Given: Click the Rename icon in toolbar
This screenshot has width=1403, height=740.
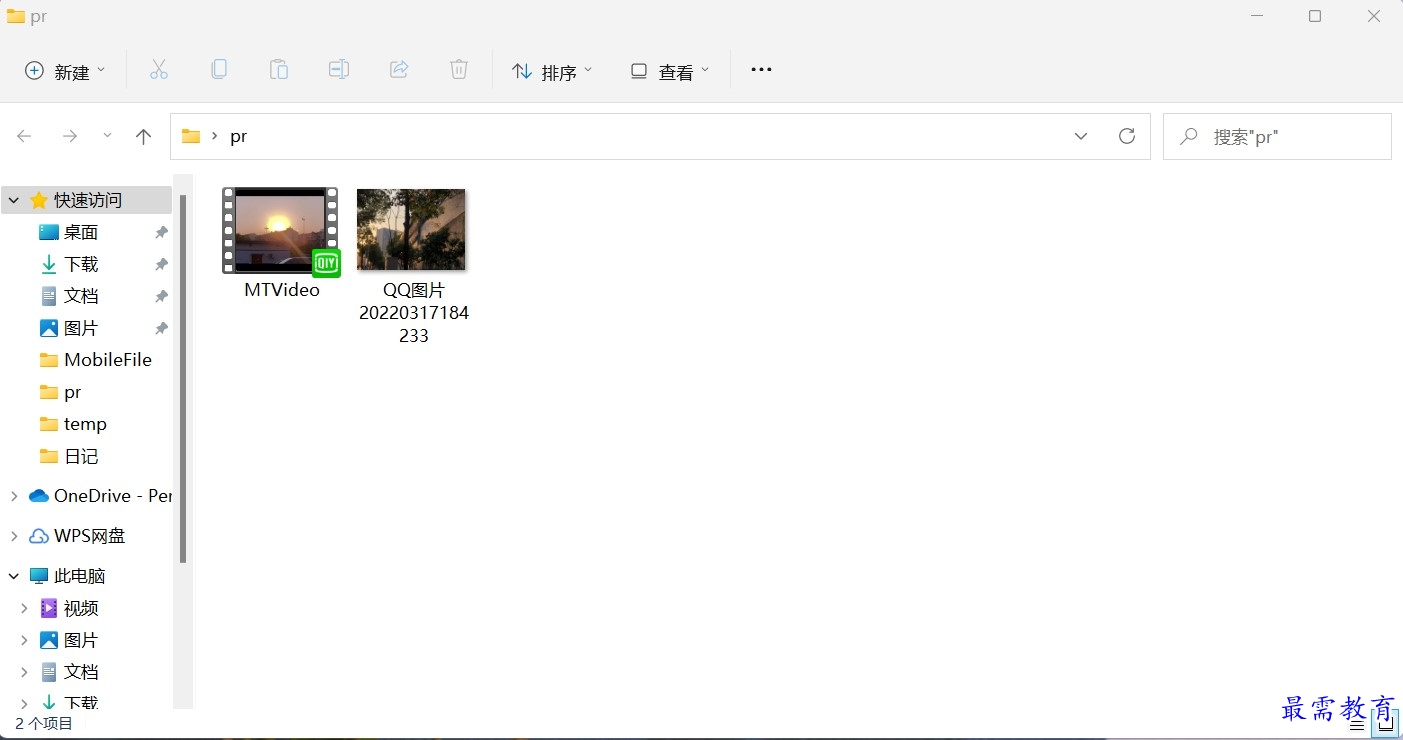Looking at the screenshot, I should click(339, 70).
